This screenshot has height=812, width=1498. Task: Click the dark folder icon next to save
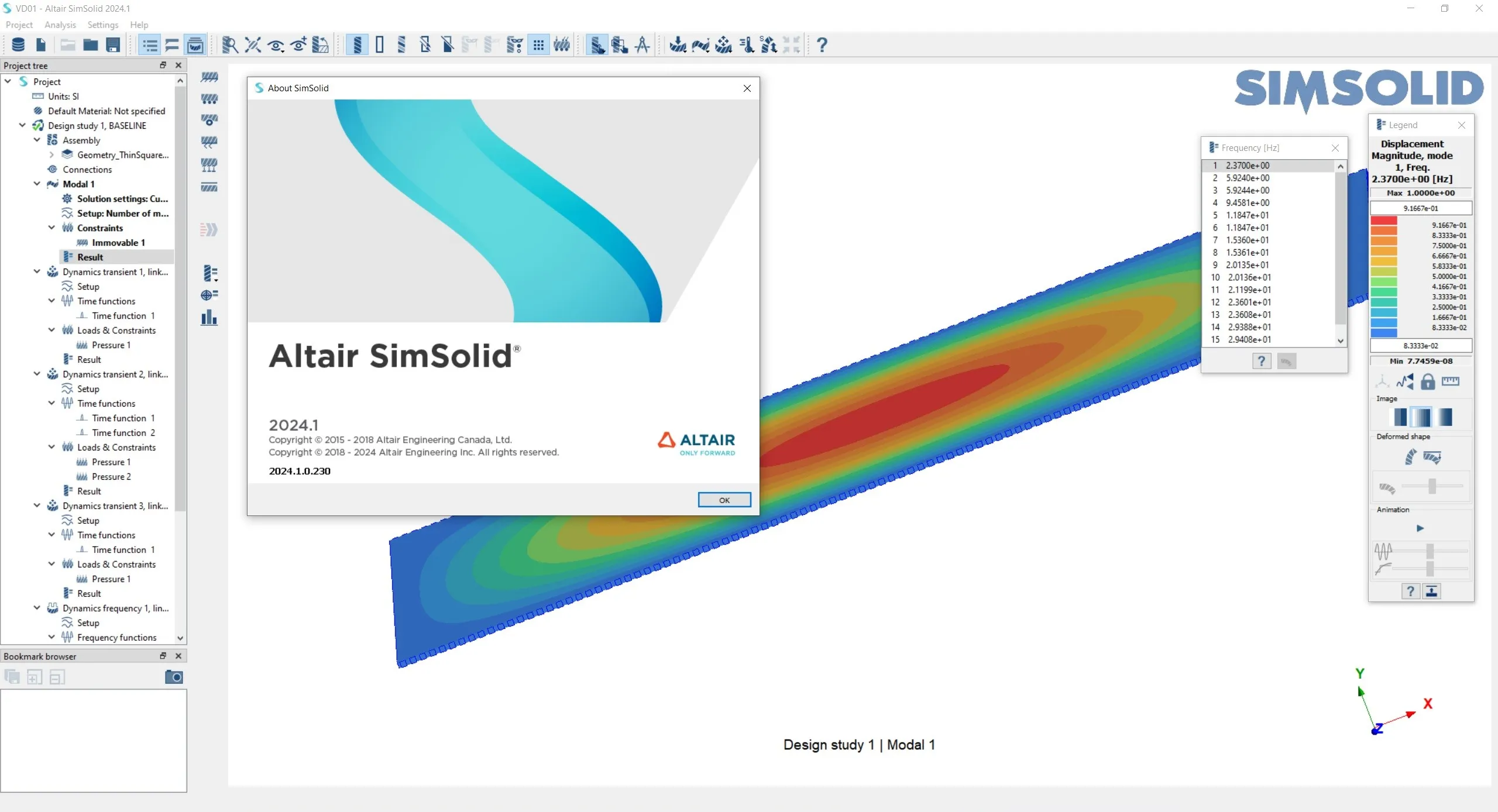90,45
